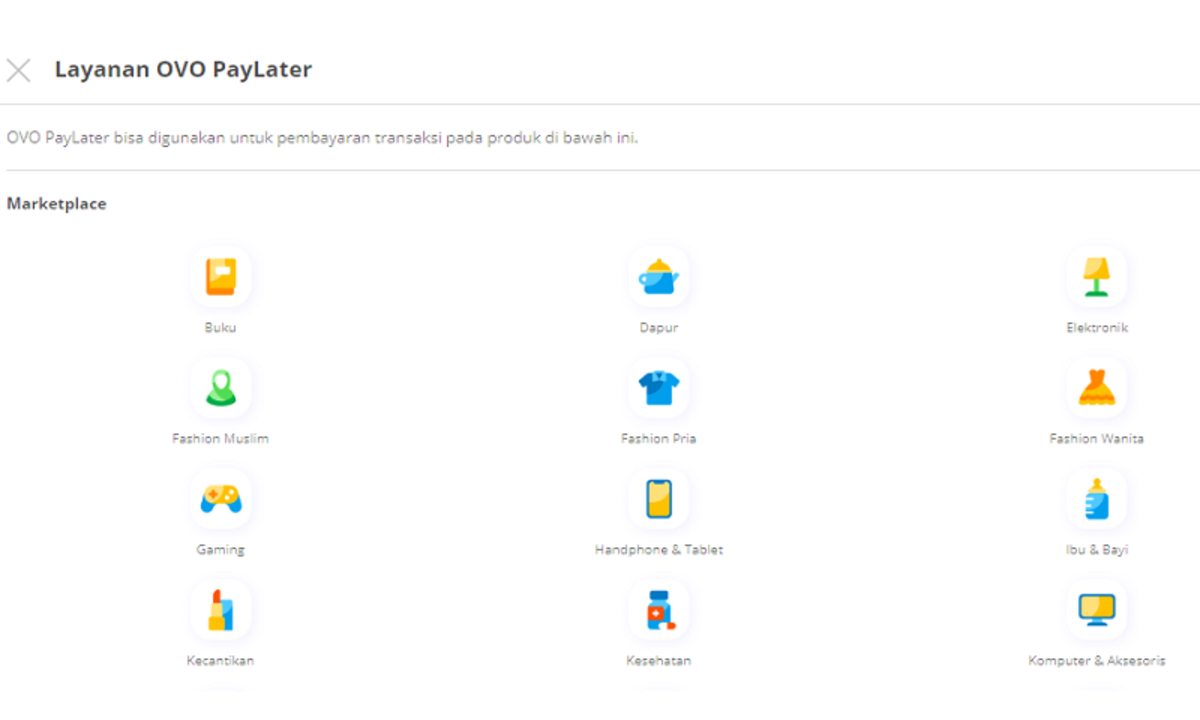Choose the Ibu & Bayi bottle icon
The image size is (1200, 720).
1096,499
